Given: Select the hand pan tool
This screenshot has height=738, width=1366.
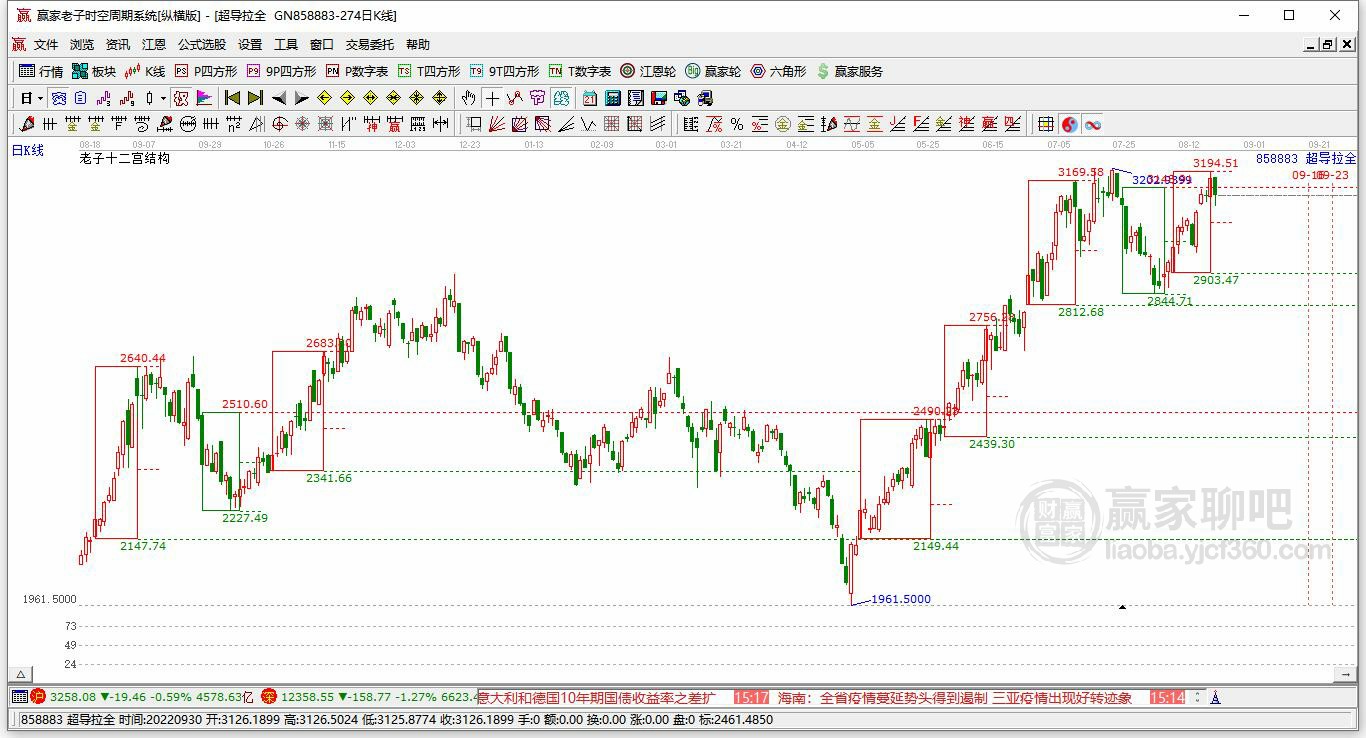Looking at the screenshot, I should click(x=468, y=98).
